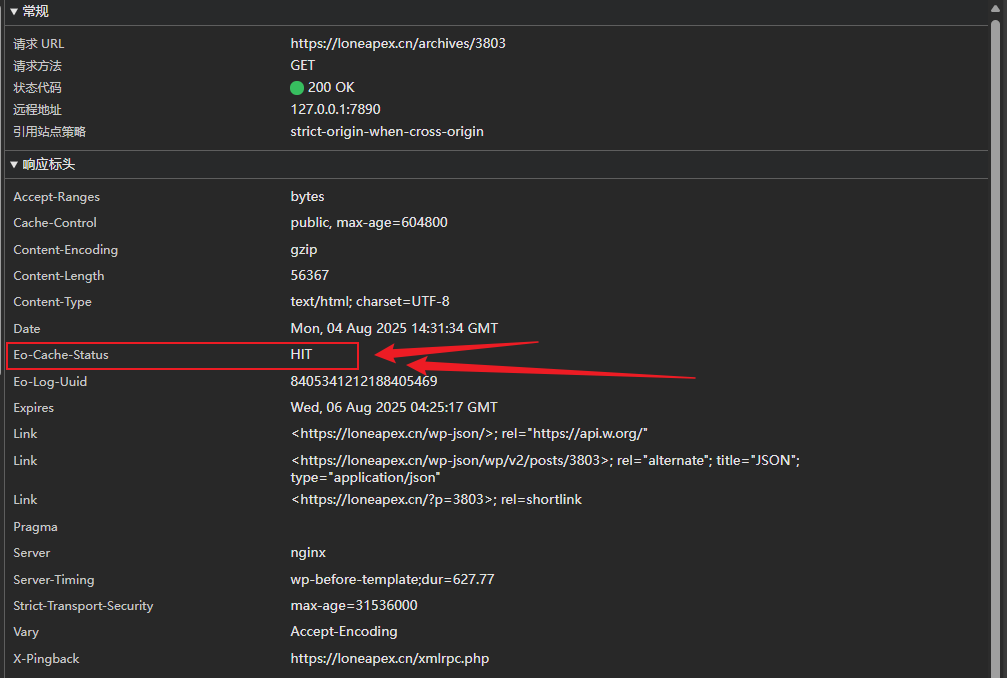
Task: Select the HIT cache status value
Action: point(301,355)
